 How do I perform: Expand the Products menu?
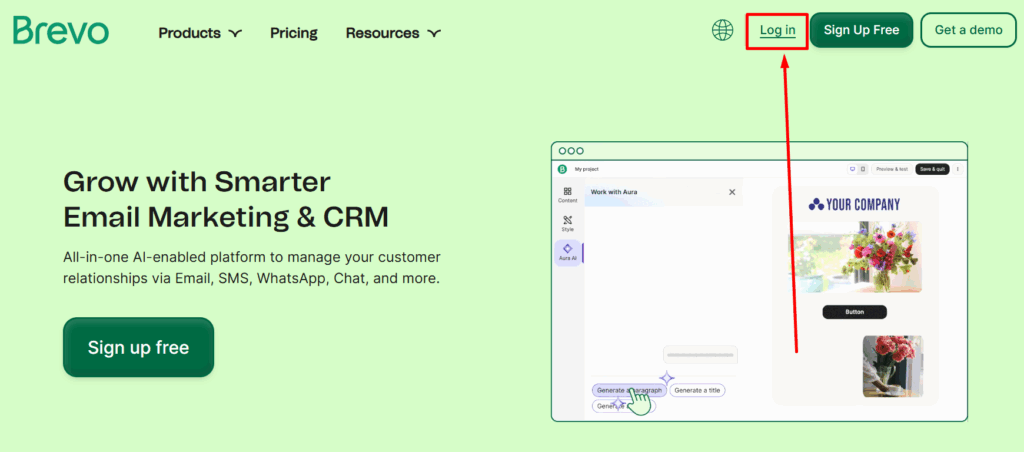coord(200,33)
